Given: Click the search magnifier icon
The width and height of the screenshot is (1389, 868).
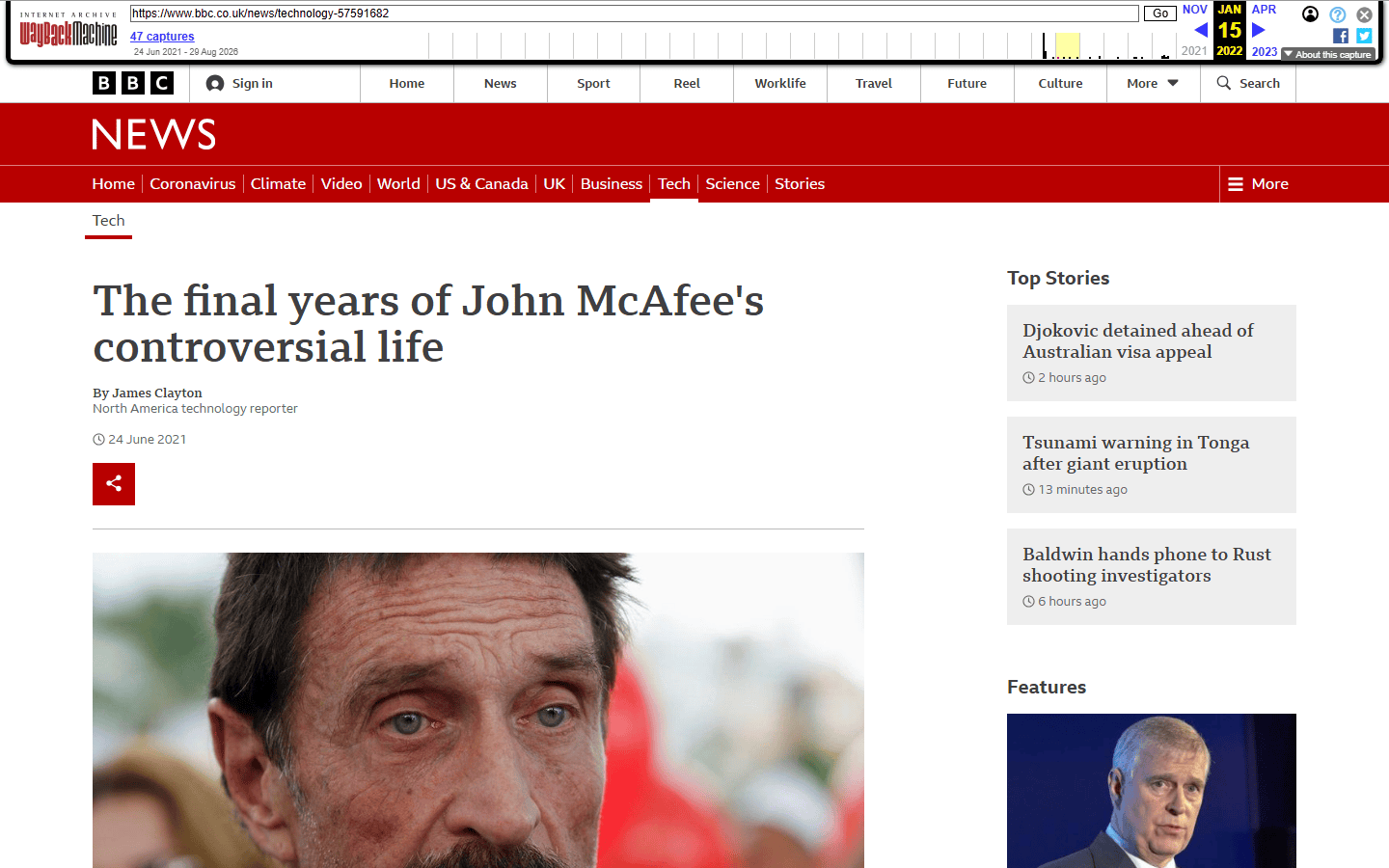Looking at the screenshot, I should coord(1224,83).
